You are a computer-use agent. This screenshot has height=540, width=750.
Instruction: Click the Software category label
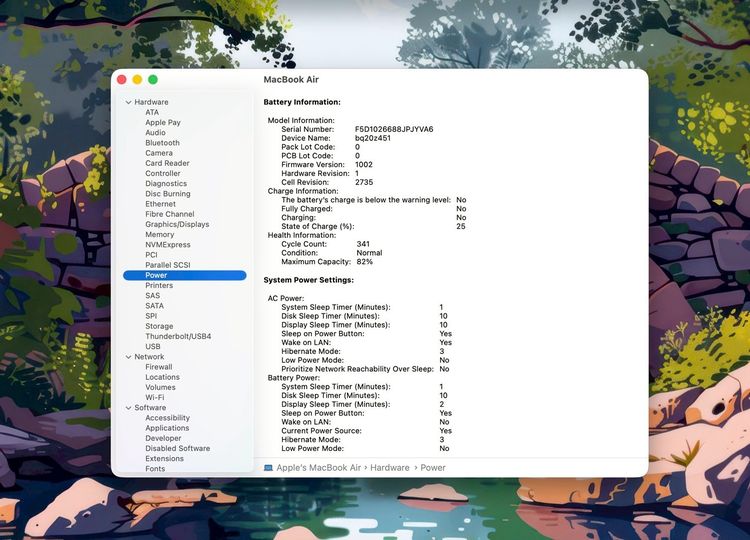click(x=150, y=408)
